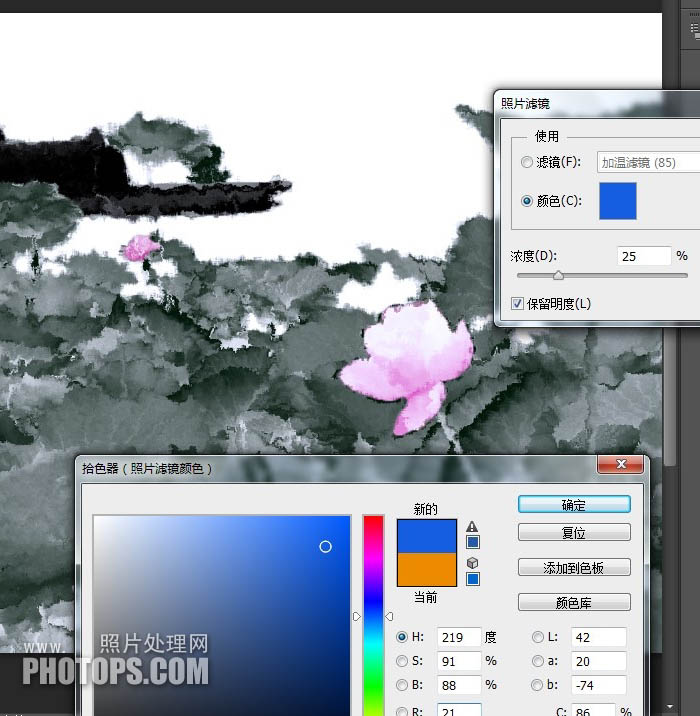The height and width of the screenshot is (716, 700).
Task: Click the web-safe color square under the cube
Action: [473, 579]
